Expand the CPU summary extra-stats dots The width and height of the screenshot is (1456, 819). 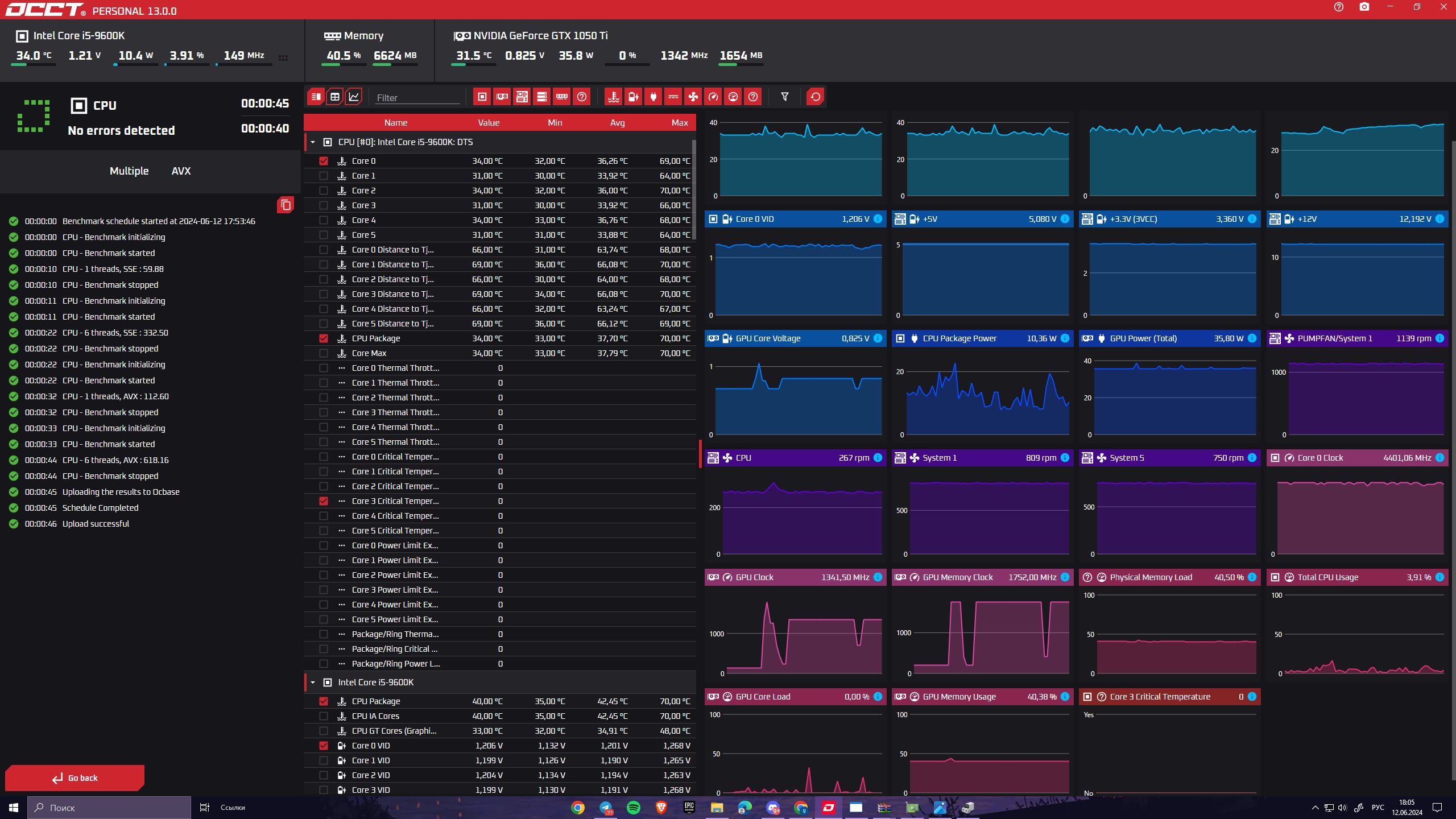pos(283,58)
